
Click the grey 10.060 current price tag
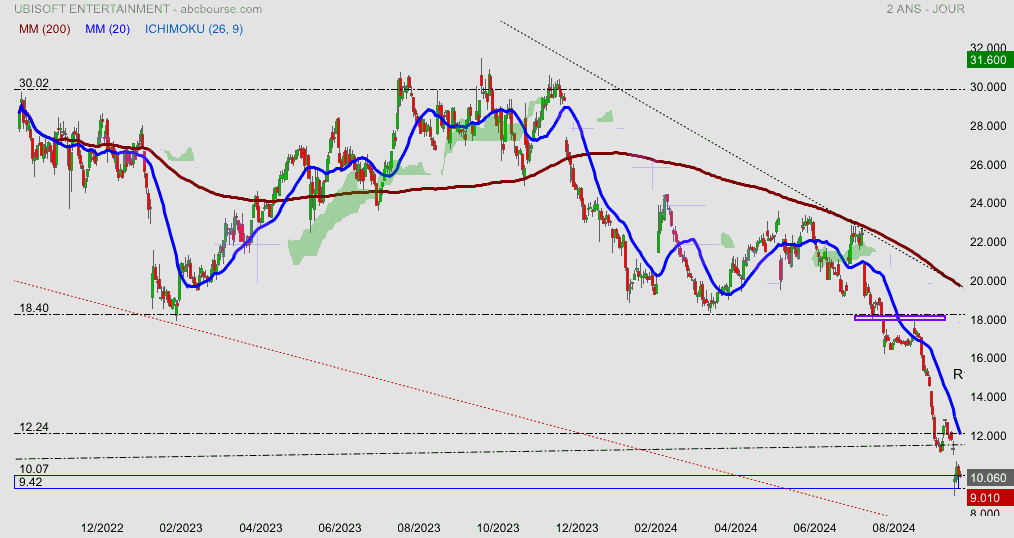(x=988, y=478)
